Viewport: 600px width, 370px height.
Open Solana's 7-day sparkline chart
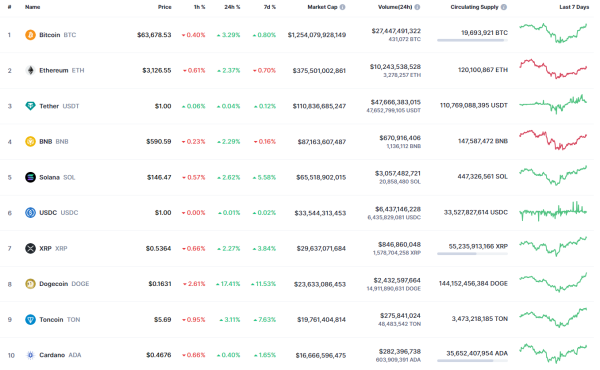tap(553, 176)
